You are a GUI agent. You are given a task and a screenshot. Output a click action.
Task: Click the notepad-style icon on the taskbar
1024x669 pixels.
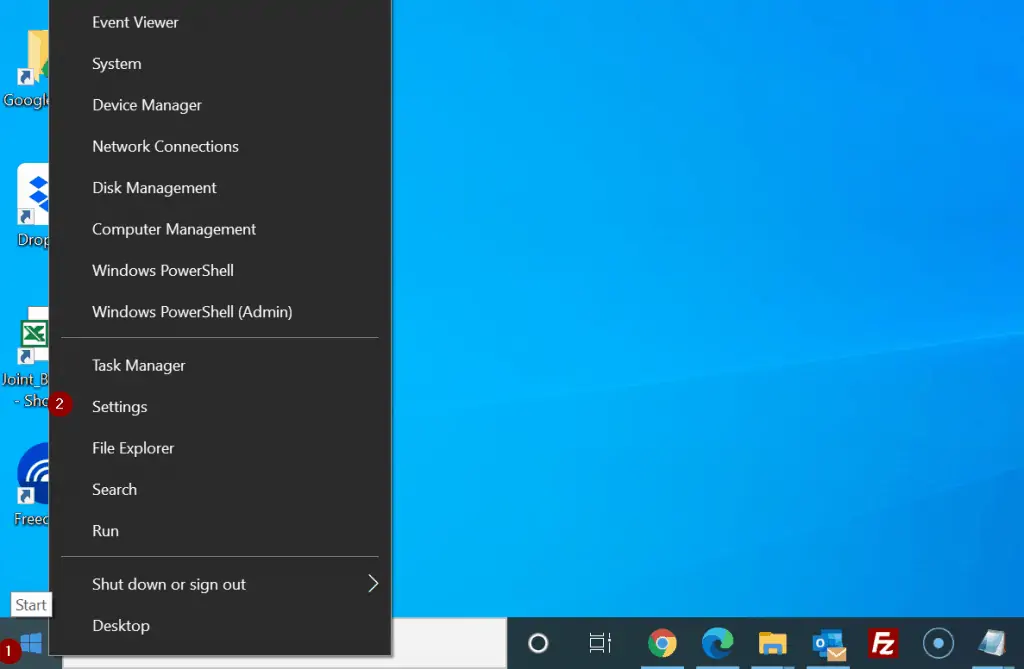(991, 643)
